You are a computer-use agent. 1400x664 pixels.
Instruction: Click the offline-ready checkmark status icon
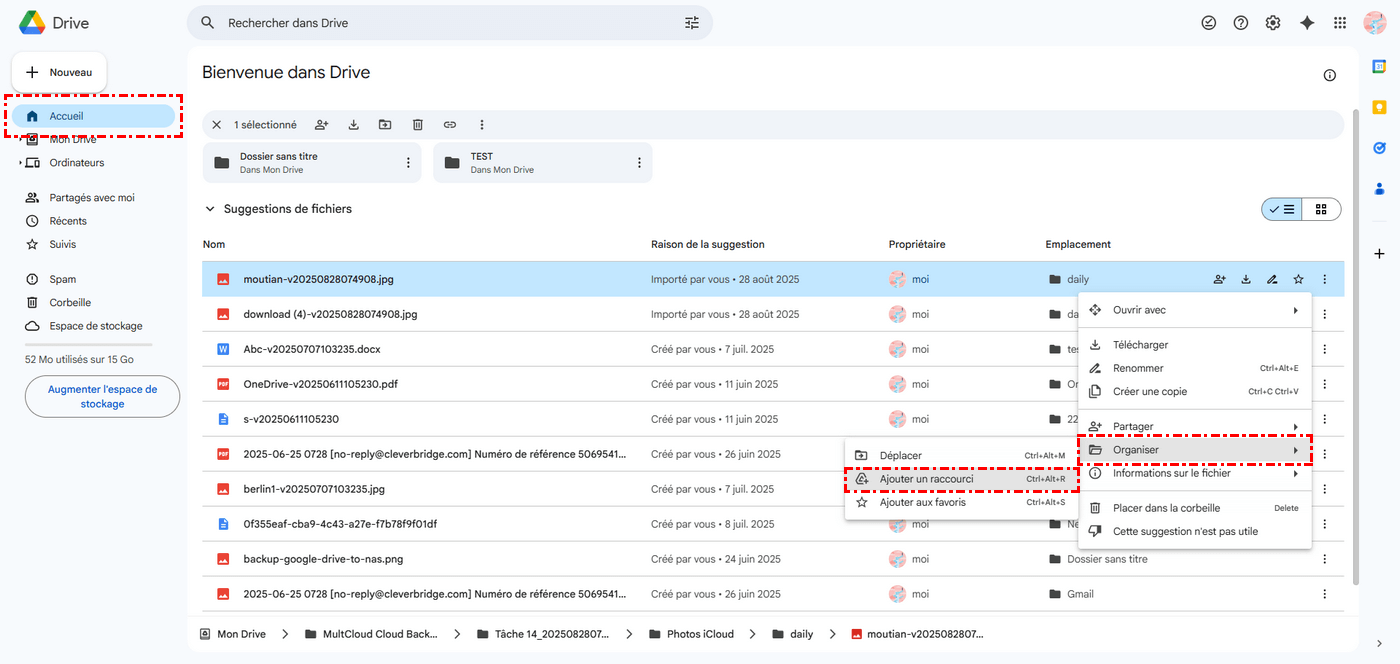pos(1208,23)
